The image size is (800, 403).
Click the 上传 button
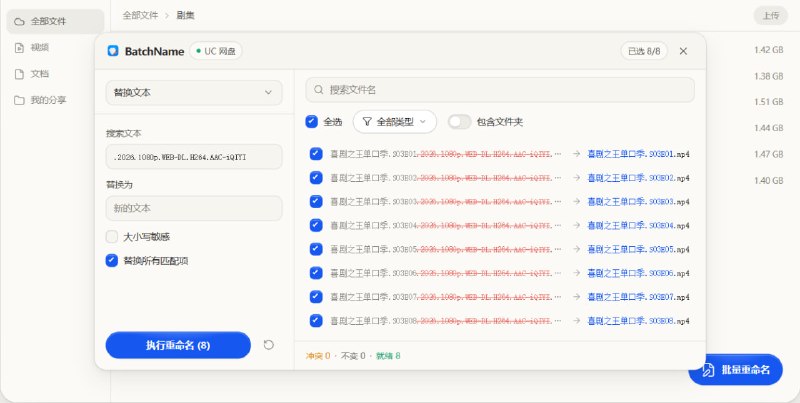click(770, 15)
